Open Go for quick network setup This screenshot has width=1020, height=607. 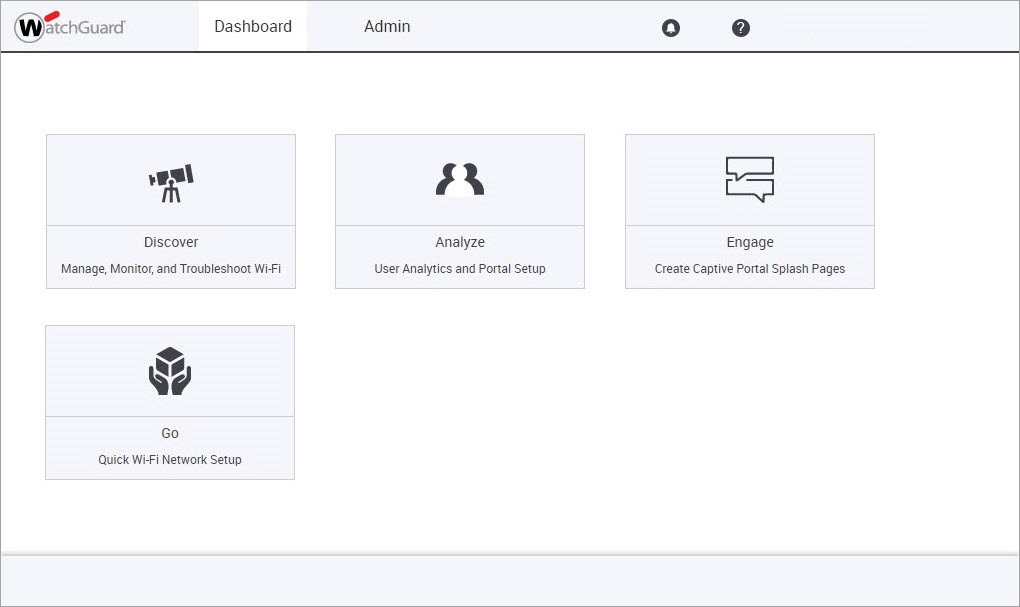(170, 400)
